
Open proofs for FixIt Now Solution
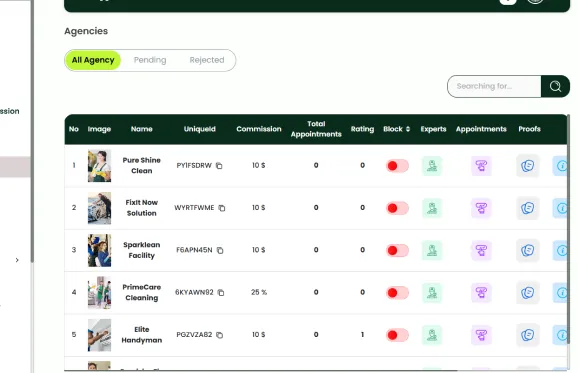528,208
